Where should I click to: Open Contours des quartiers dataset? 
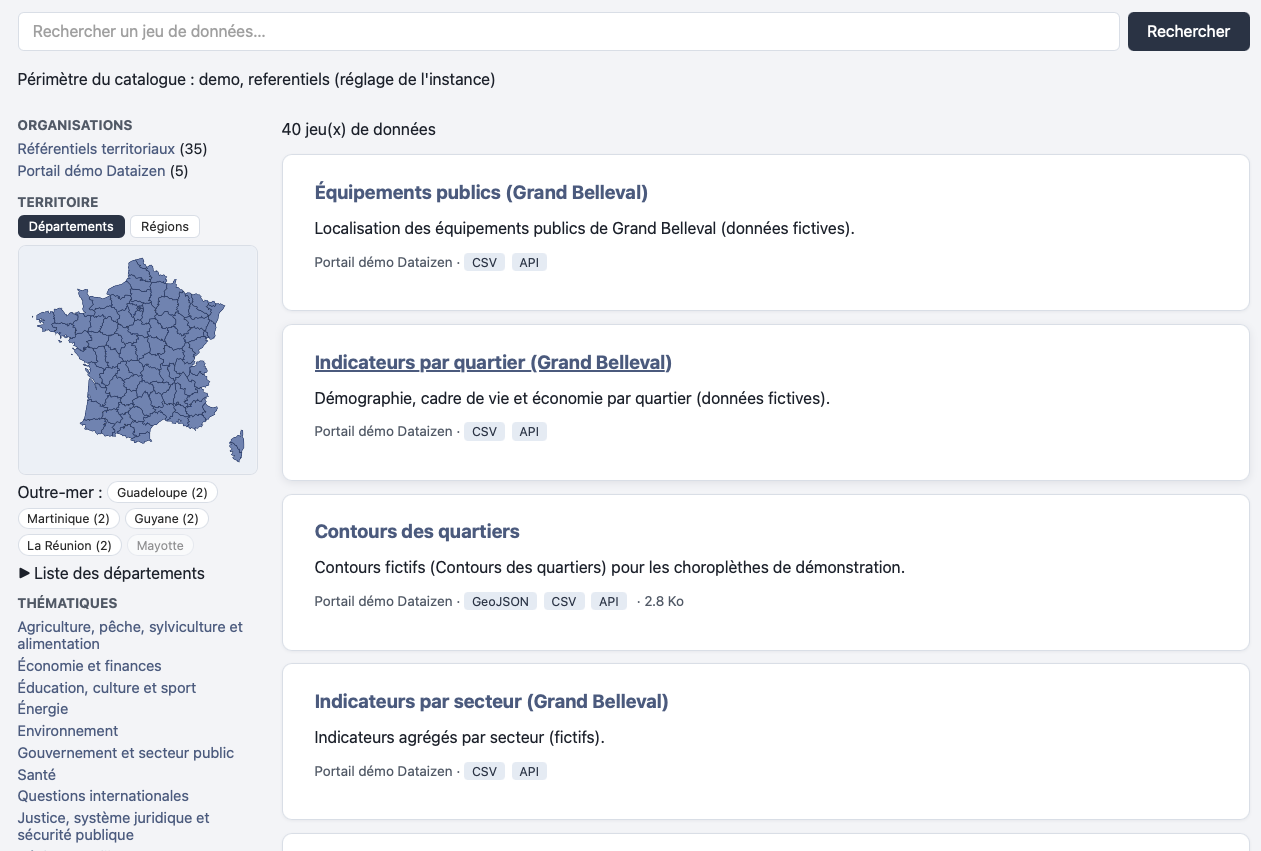(417, 531)
